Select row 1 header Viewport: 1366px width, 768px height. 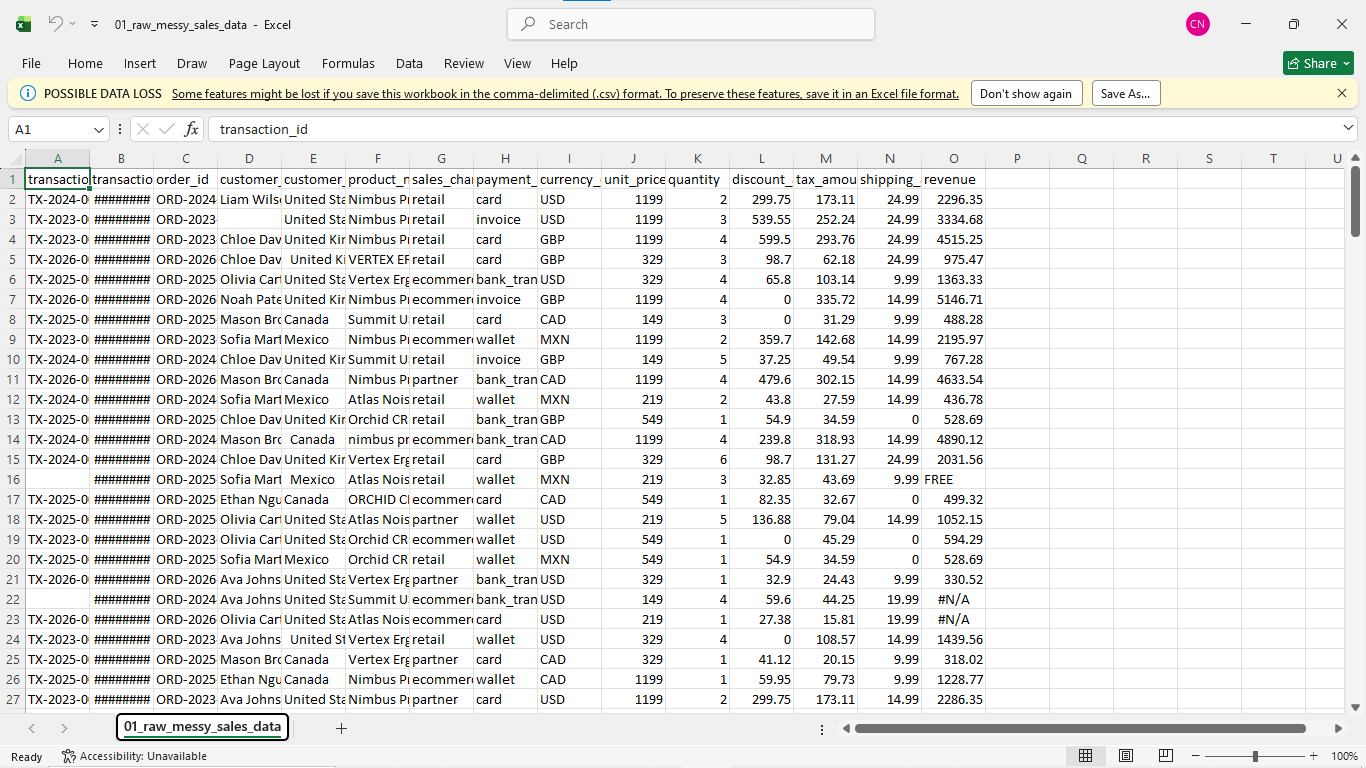click(x=13, y=179)
